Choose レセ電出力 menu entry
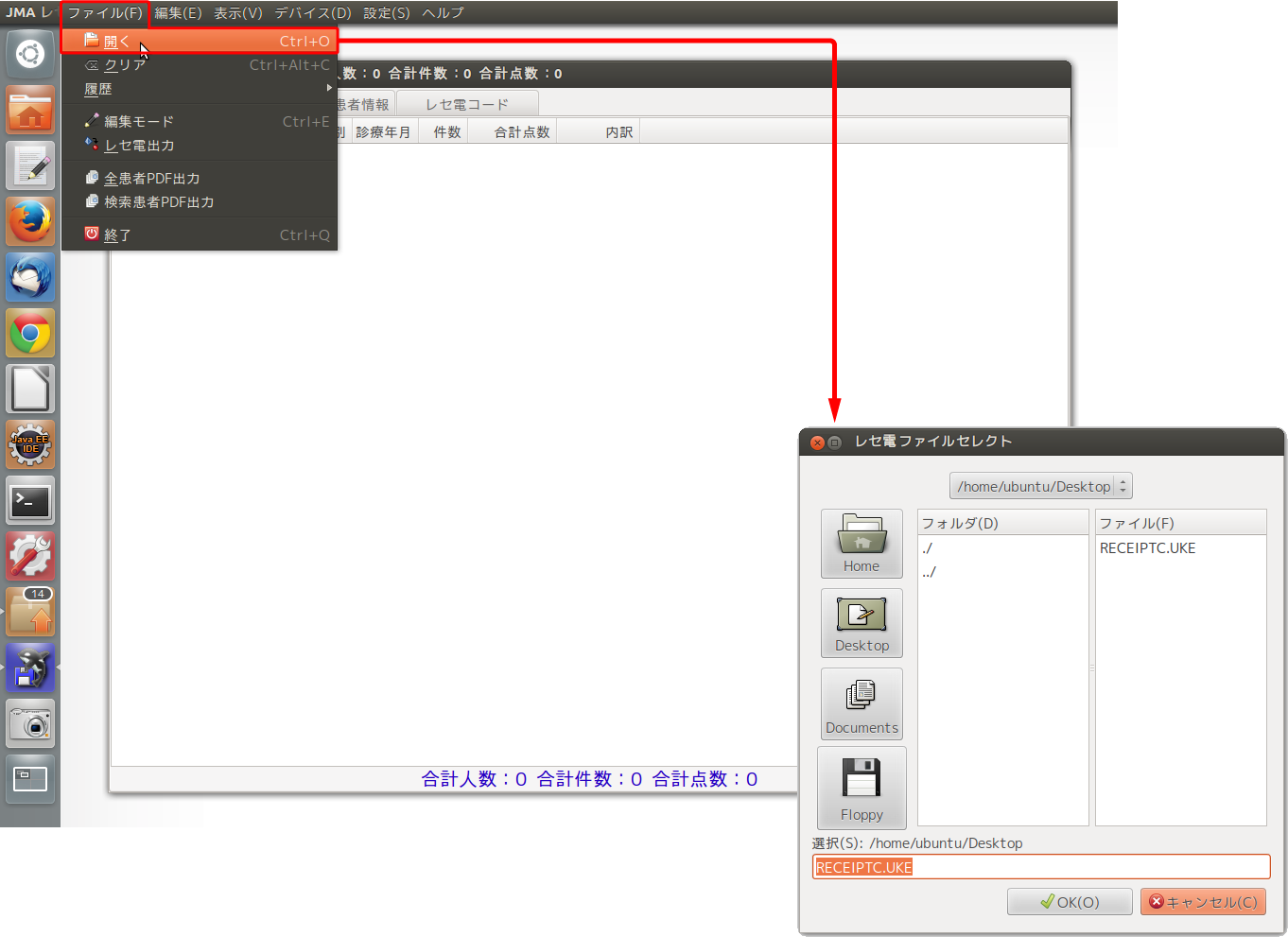Viewport: 1288px width, 937px height. point(200,146)
